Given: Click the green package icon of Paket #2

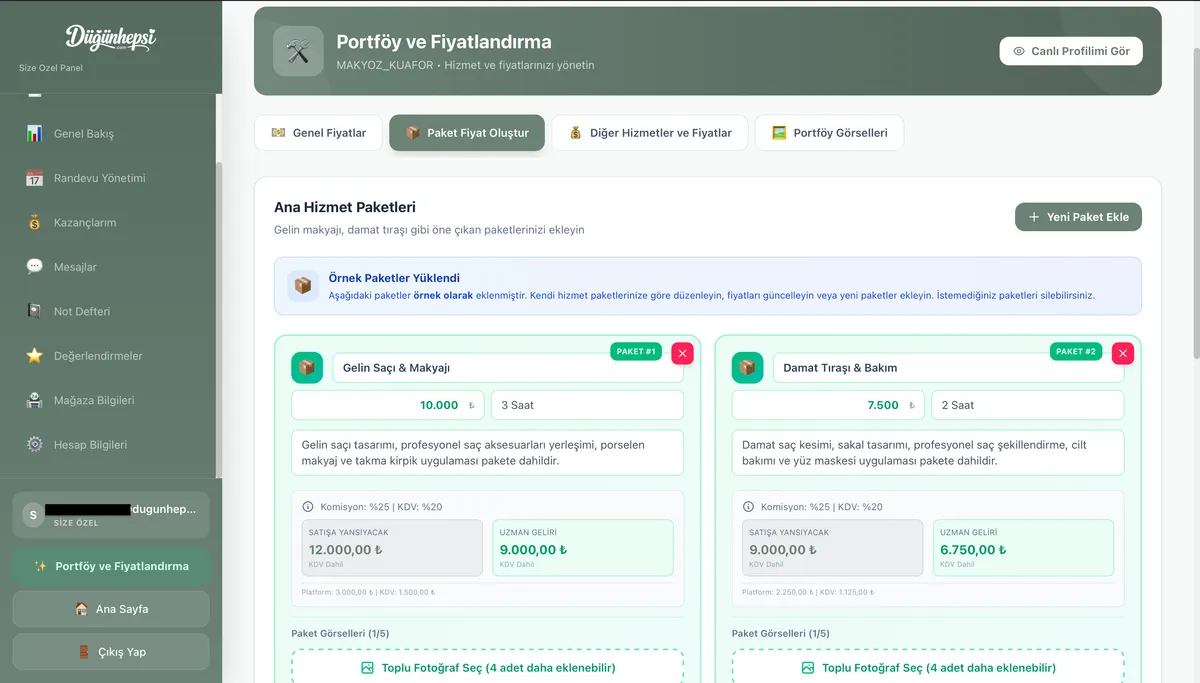Looking at the screenshot, I should pos(748,367).
